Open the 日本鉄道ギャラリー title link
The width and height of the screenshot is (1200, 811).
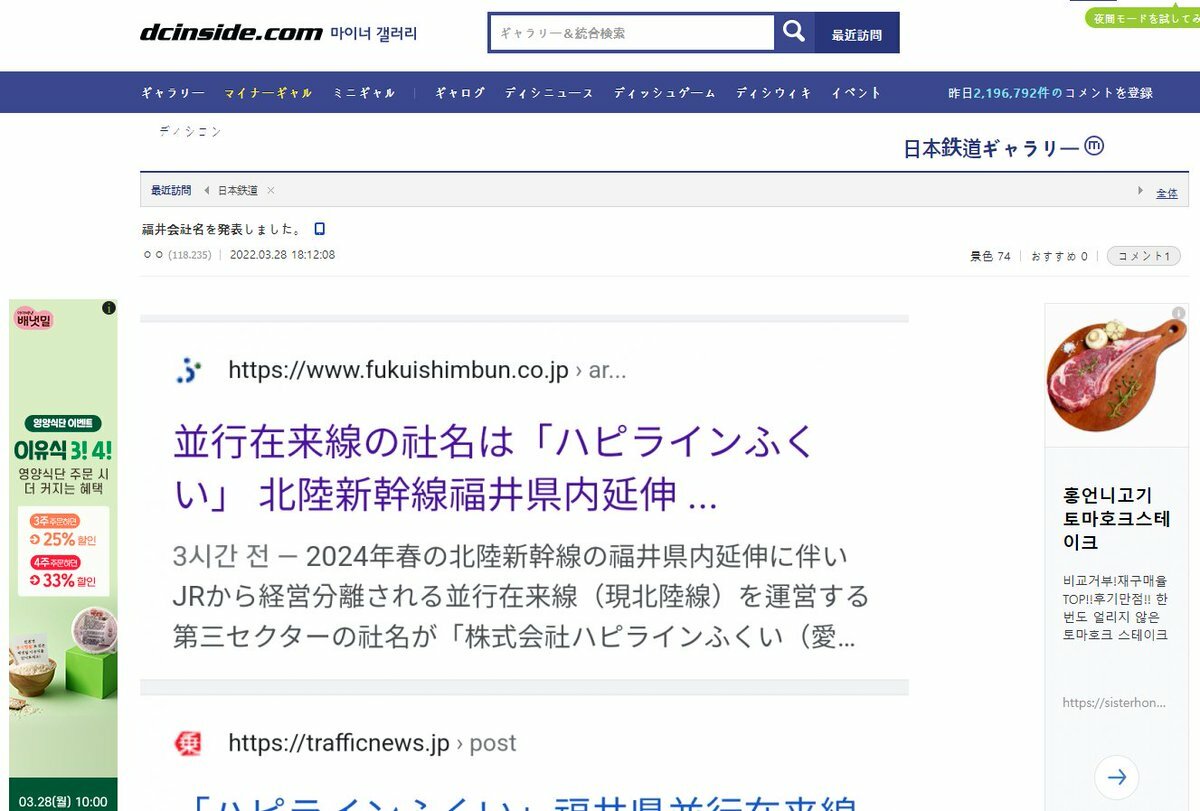point(992,148)
